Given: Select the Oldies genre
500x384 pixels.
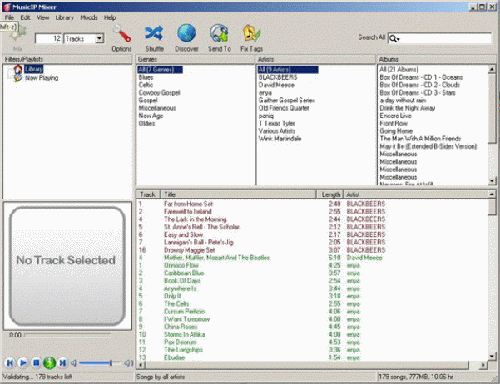Looking at the screenshot, I should click(147, 123).
